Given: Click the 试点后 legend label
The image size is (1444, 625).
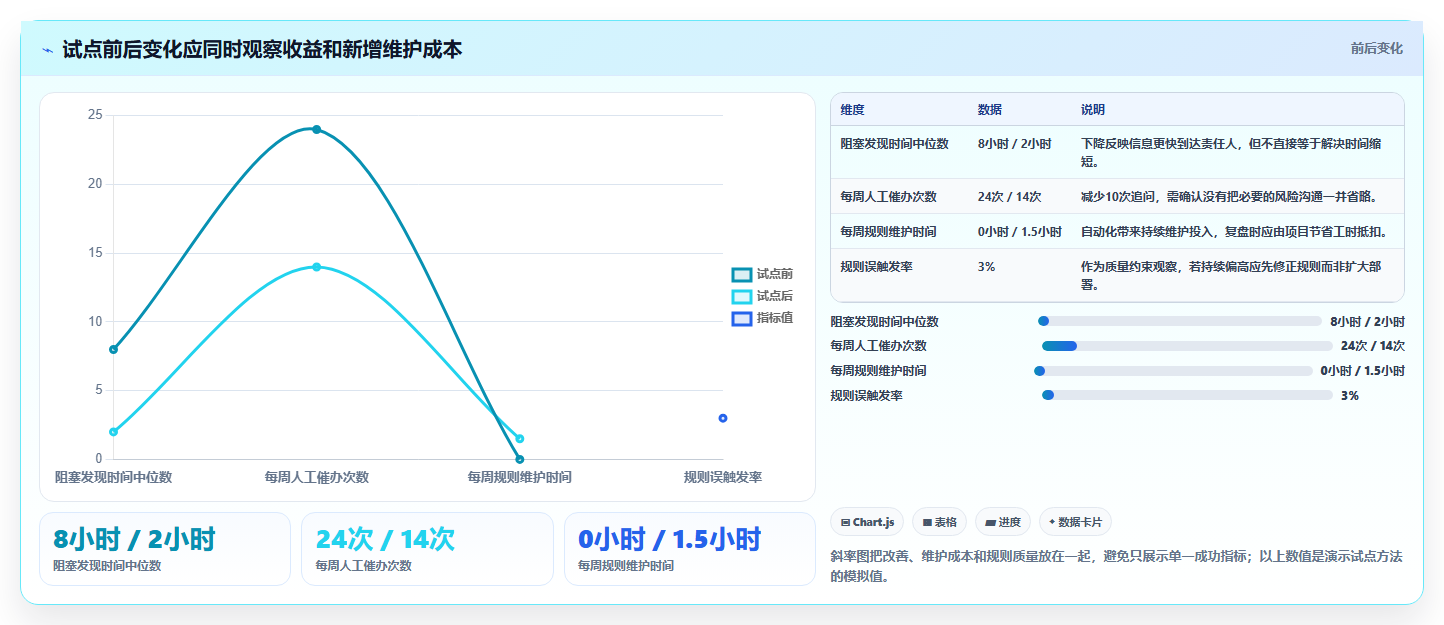Looking at the screenshot, I should pos(775,296).
